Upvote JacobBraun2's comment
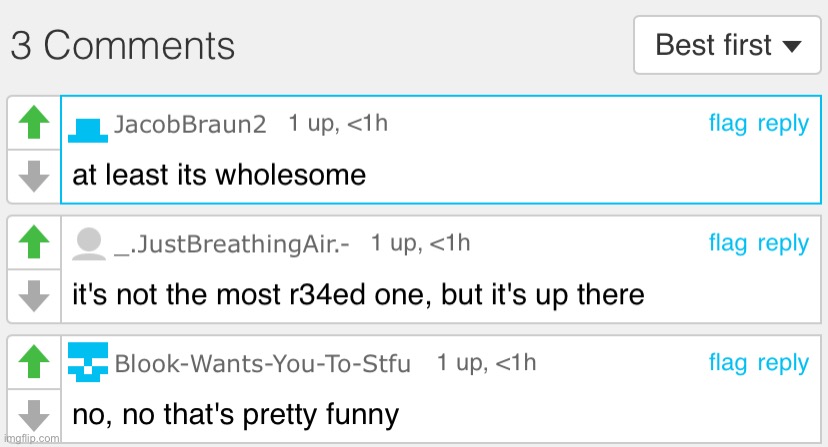This screenshot has height=447, width=828. click(34, 122)
